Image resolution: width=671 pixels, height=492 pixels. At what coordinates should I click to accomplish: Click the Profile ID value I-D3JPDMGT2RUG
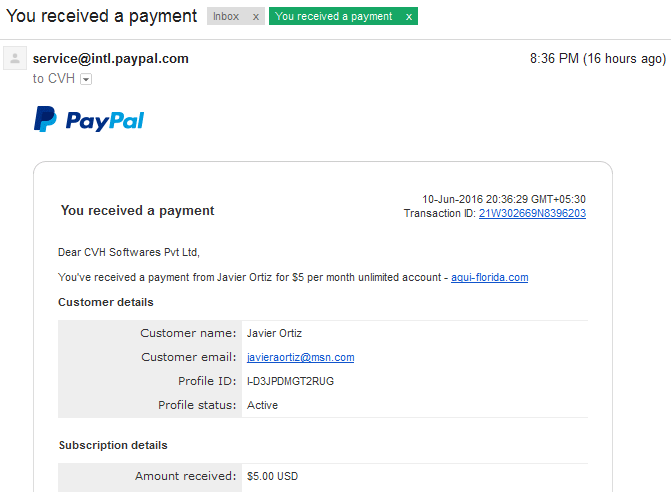290,381
